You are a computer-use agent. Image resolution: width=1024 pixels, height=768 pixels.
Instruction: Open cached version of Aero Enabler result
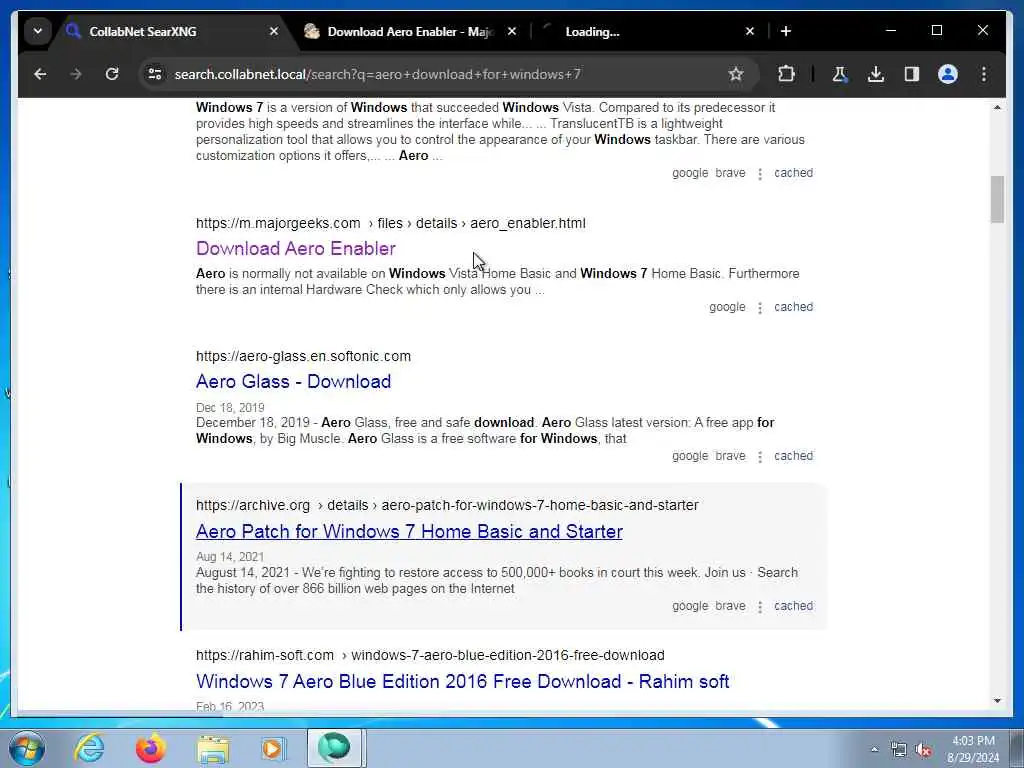(x=793, y=307)
